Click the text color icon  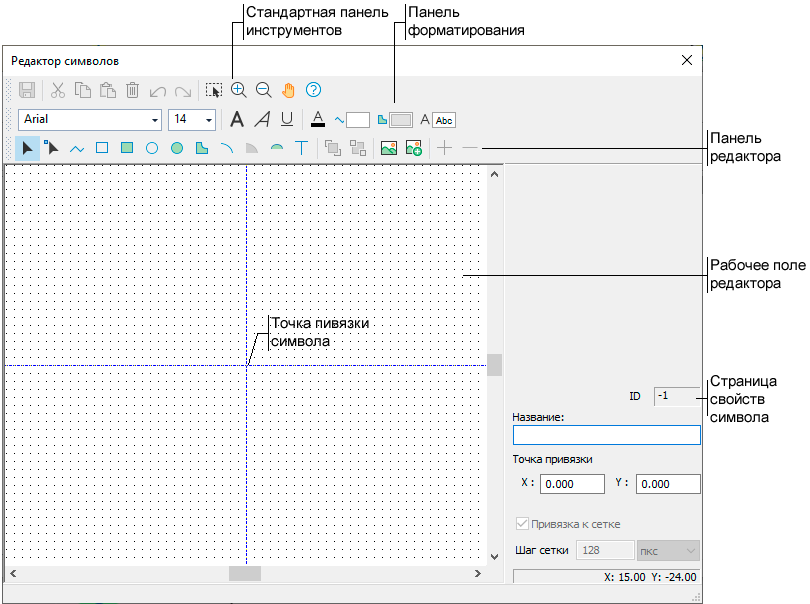(x=317, y=120)
